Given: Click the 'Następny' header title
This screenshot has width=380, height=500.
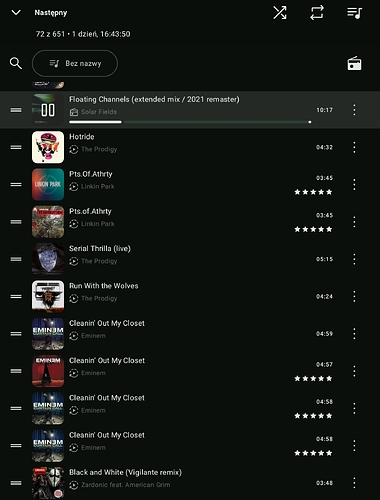Looking at the screenshot, I should [x=51, y=13].
